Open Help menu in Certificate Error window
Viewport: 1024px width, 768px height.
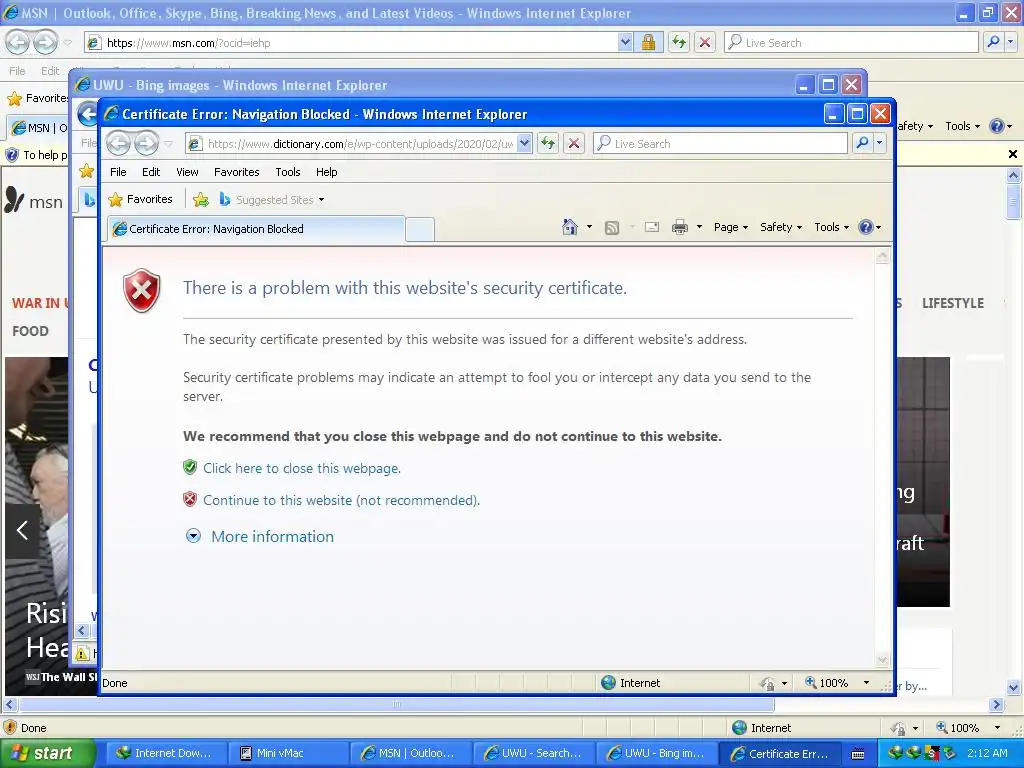[x=327, y=172]
